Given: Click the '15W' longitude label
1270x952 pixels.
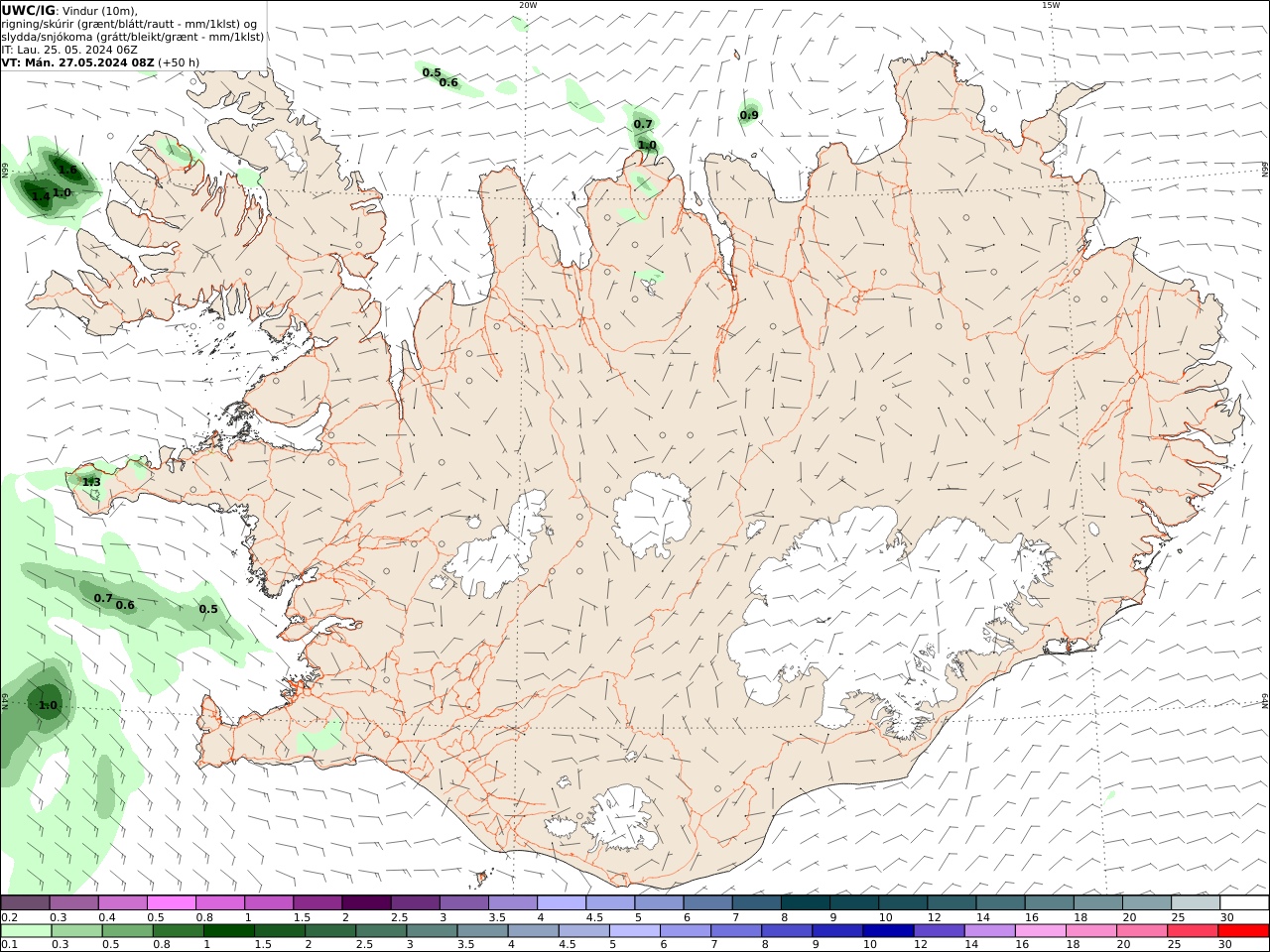Looking at the screenshot, I should [x=1051, y=5].
